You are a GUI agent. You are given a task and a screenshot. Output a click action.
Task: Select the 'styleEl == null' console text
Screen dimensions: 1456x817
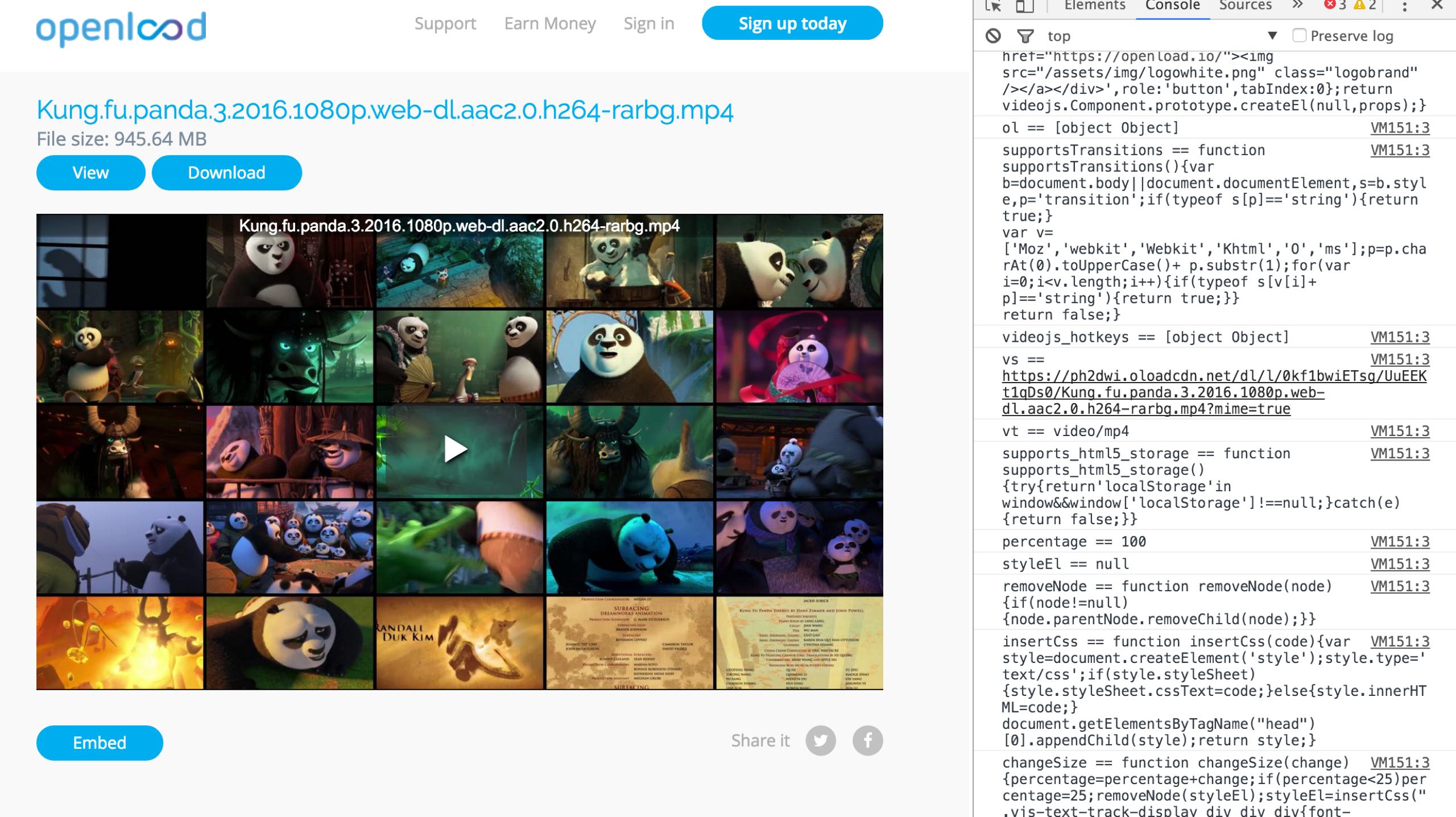tap(1065, 564)
